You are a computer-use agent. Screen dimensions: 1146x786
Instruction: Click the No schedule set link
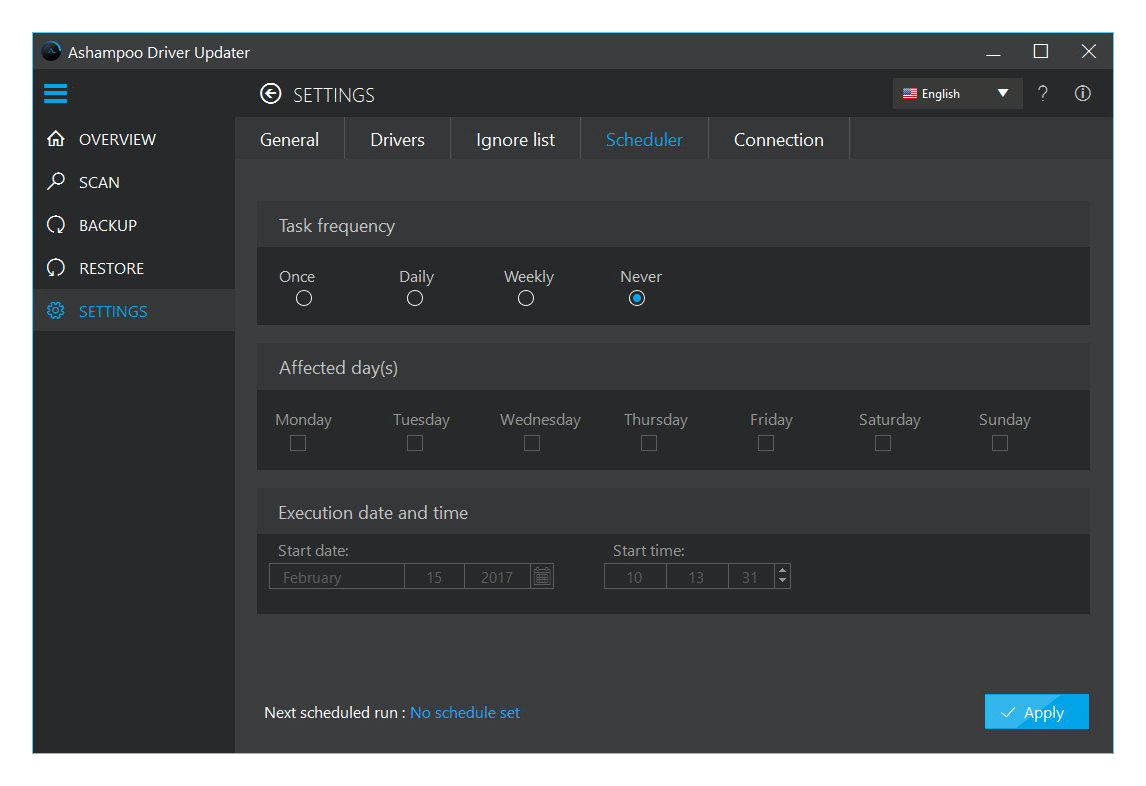click(465, 712)
